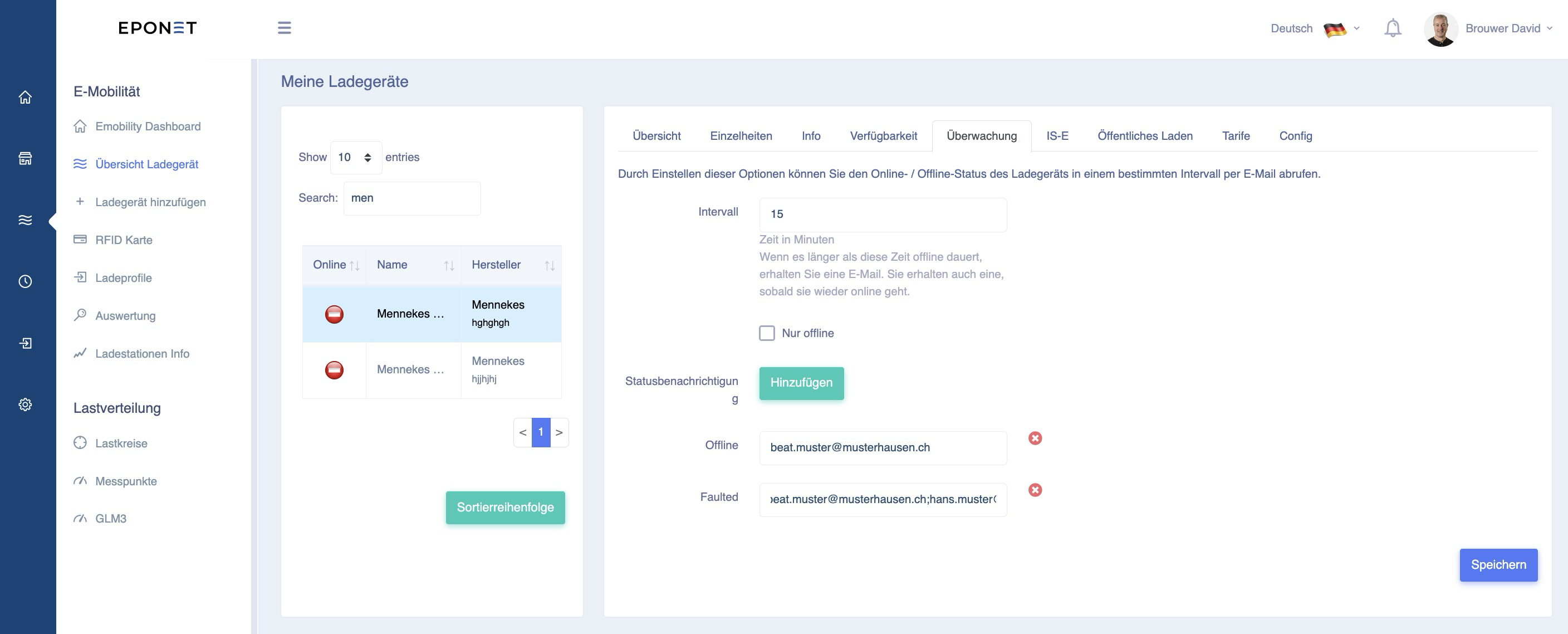Click the Speichern button
Image resolution: width=1568 pixels, height=634 pixels.
coord(1498,564)
